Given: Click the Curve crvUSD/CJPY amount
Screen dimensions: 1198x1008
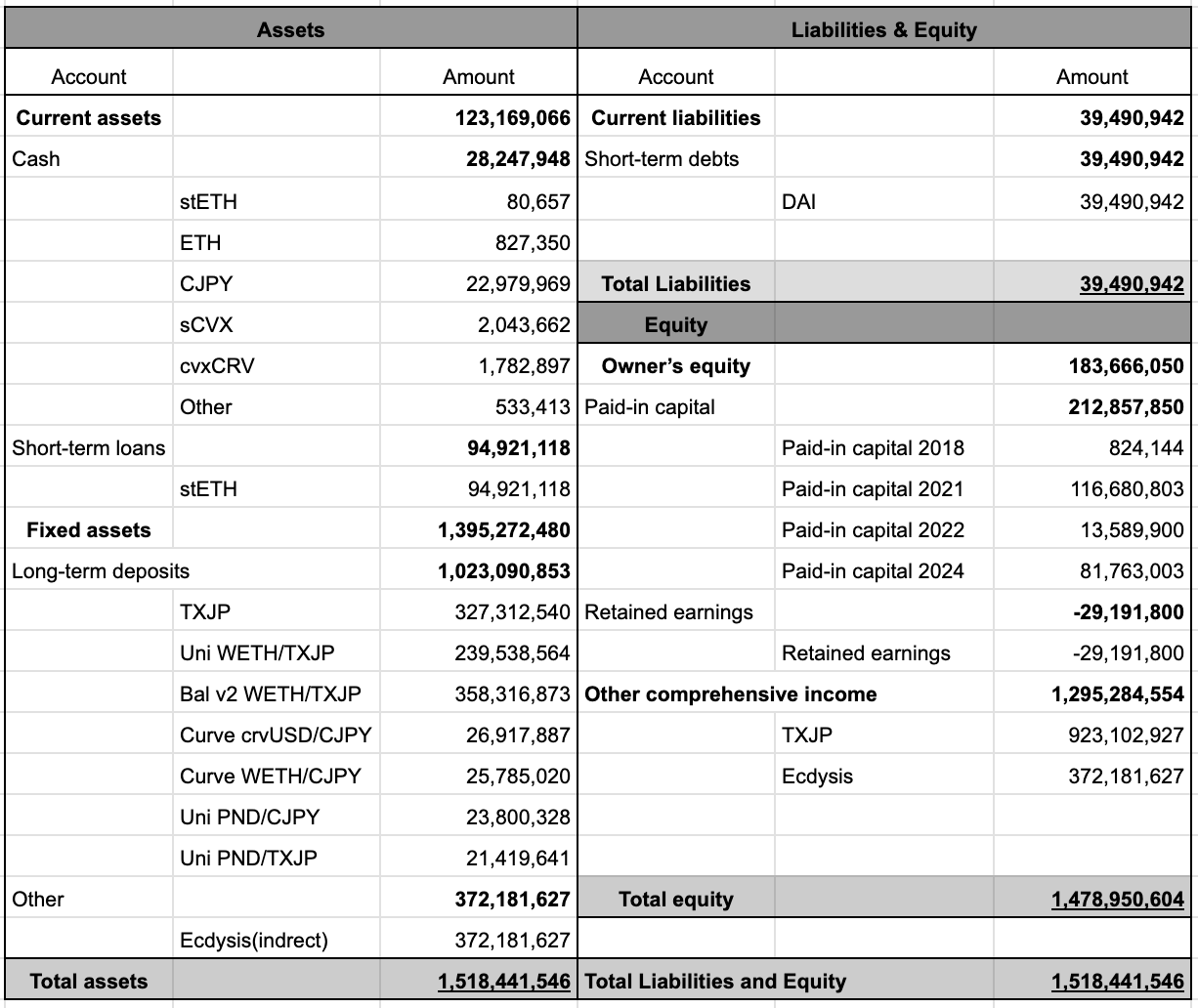Looking at the screenshot, I should point(518,735).
